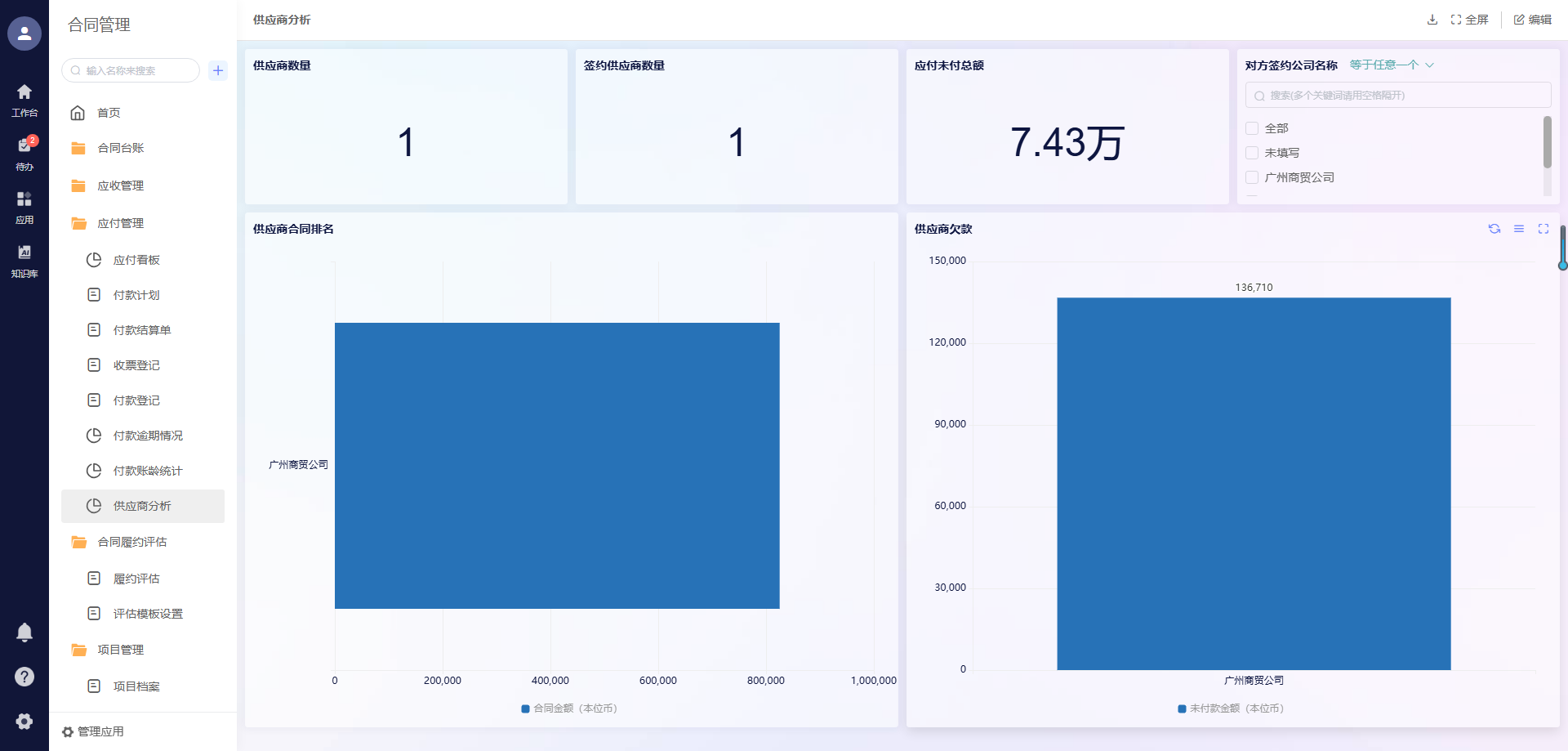
Task: Toggle 合同金额 (本位币) legend swatch
Action: click(526, 709)
